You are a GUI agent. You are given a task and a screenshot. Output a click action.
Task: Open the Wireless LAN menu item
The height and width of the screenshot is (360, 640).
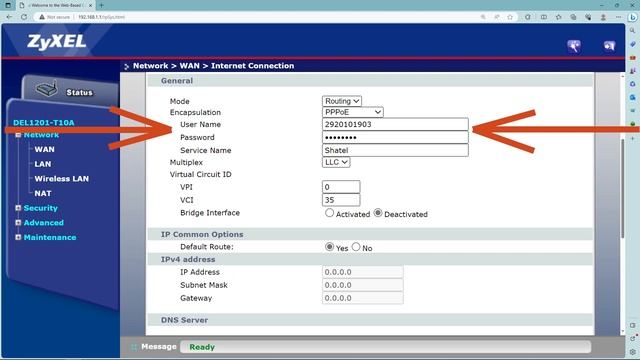coord(62,179)
